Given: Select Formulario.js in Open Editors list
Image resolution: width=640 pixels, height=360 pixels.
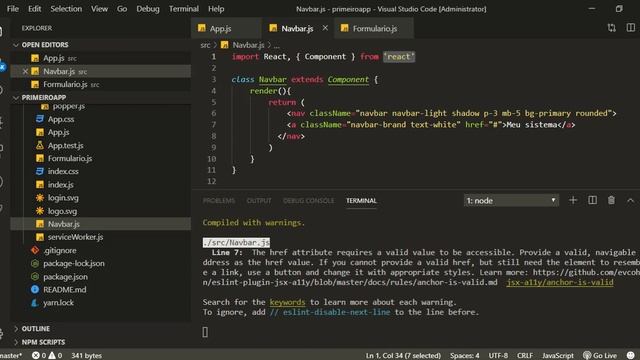Looking at the screenshot, I should coord(100,84).
